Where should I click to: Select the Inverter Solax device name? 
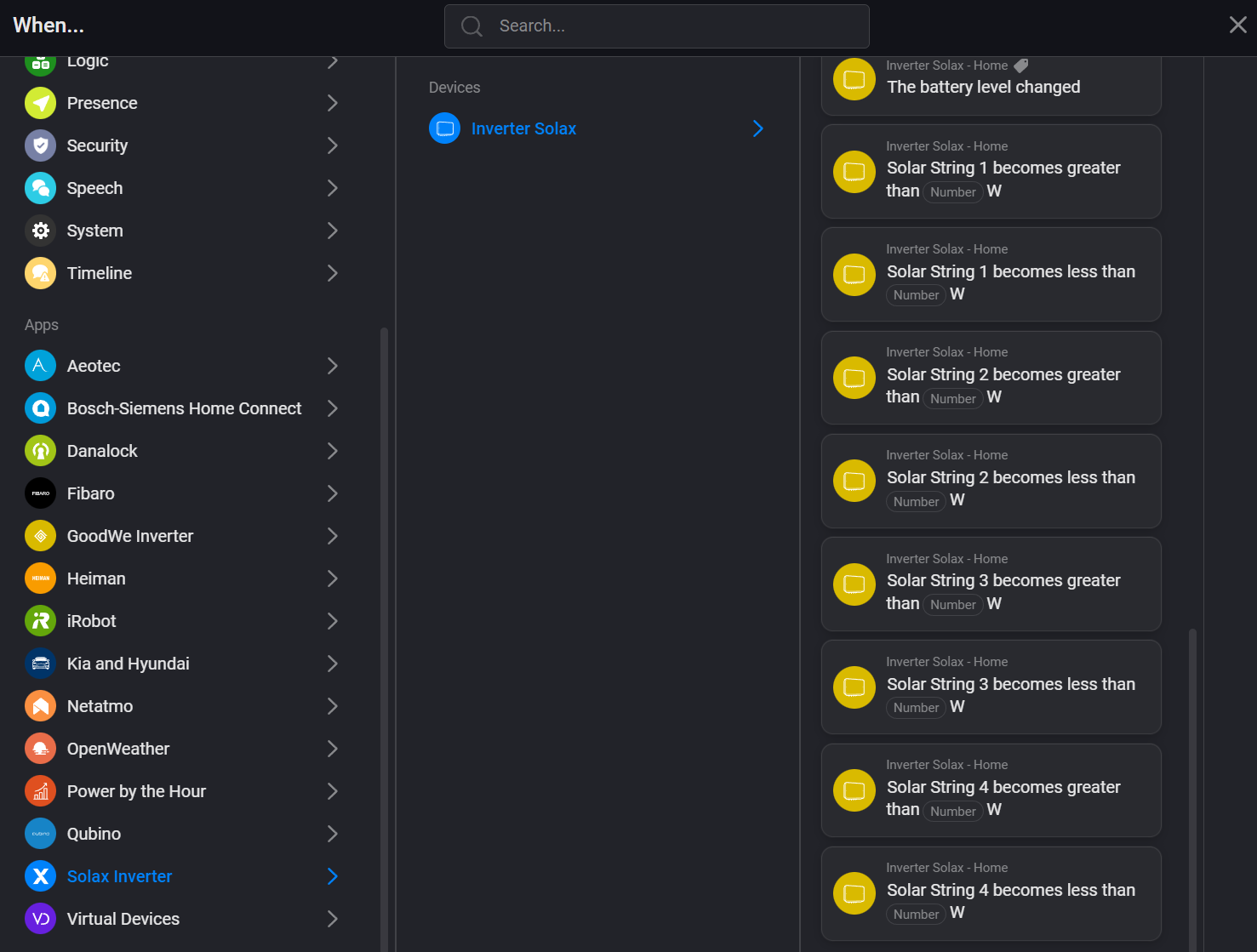[523, 128]
